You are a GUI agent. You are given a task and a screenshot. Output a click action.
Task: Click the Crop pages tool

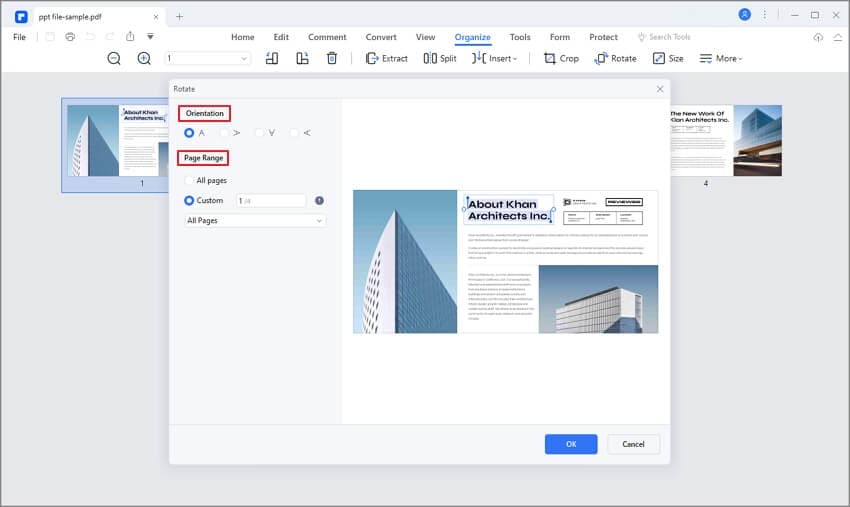[x=561, y=58]
